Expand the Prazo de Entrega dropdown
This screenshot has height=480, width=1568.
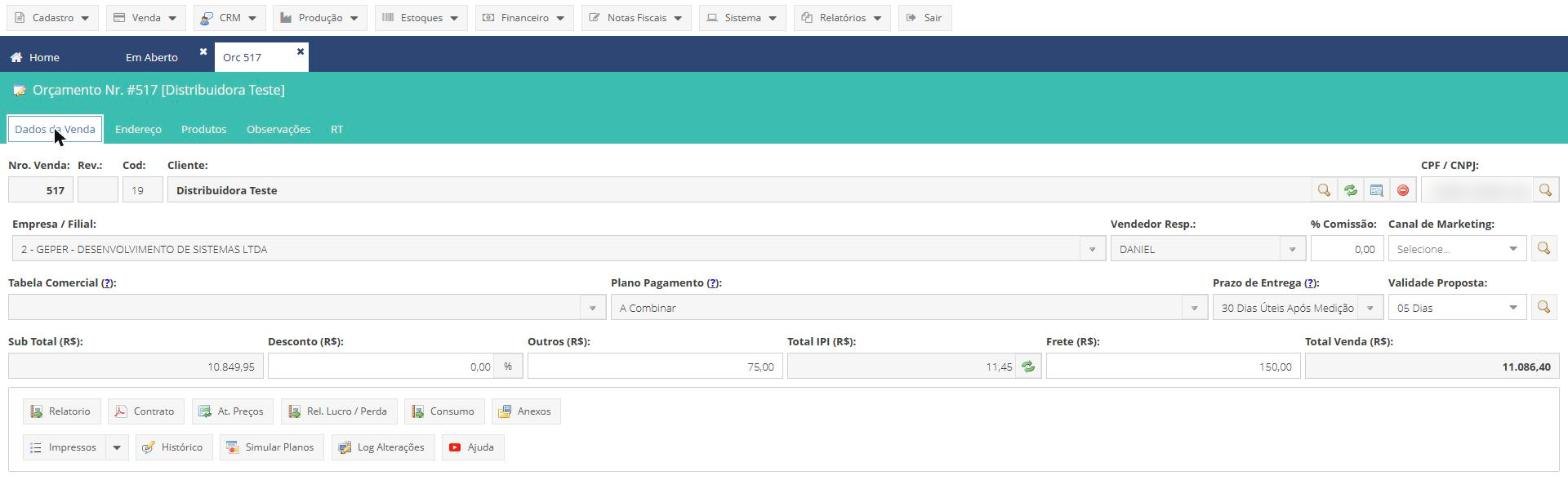(x=1371, y=308)
